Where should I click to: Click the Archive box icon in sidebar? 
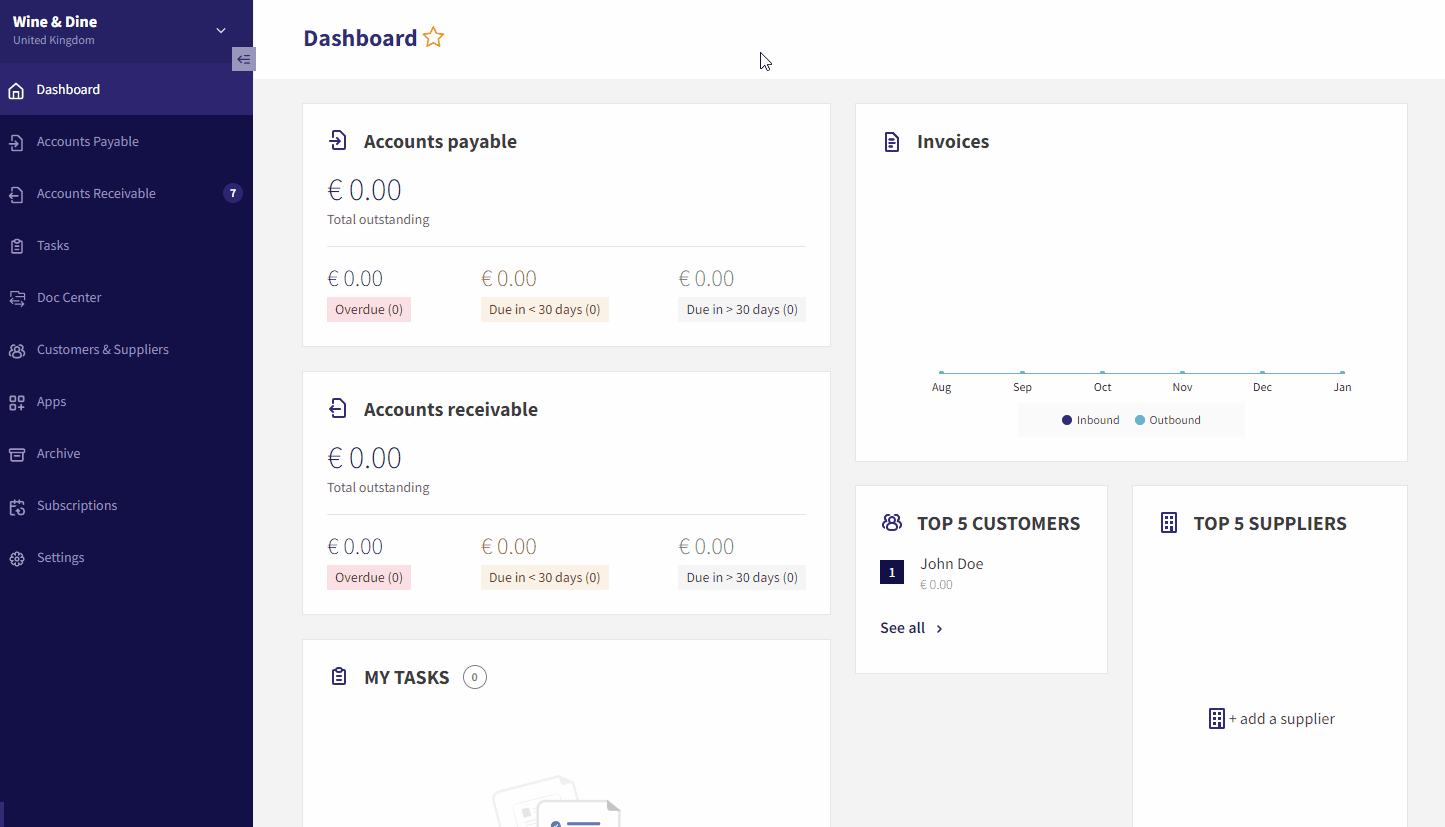(16, 454)
